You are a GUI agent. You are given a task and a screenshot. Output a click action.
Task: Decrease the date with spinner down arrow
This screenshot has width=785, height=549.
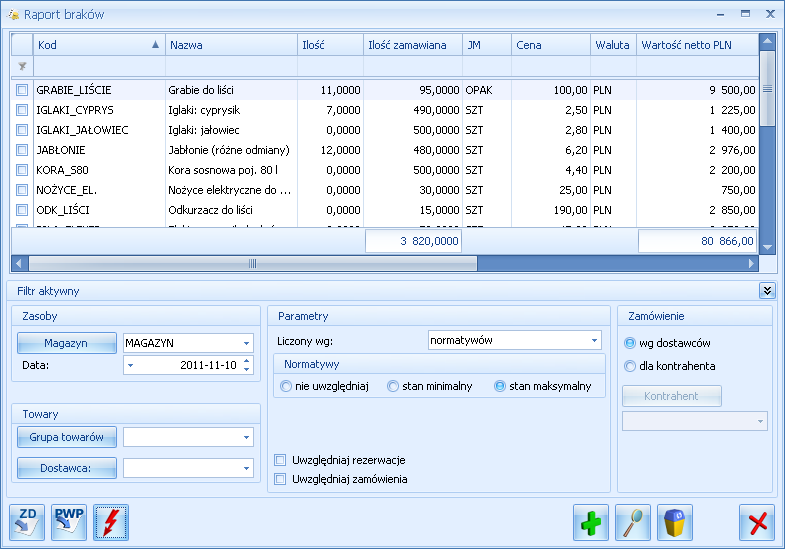(x=246, y=369)
